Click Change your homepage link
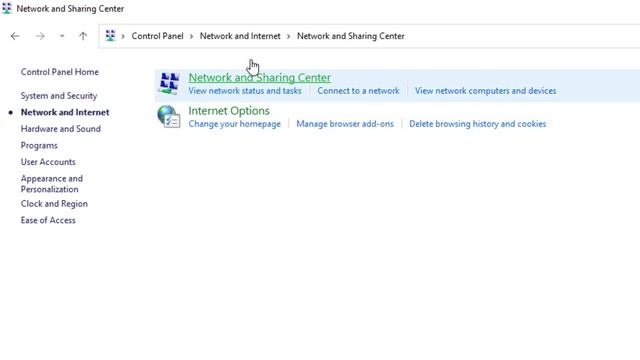640x360 pixels. tap(234, 124)
